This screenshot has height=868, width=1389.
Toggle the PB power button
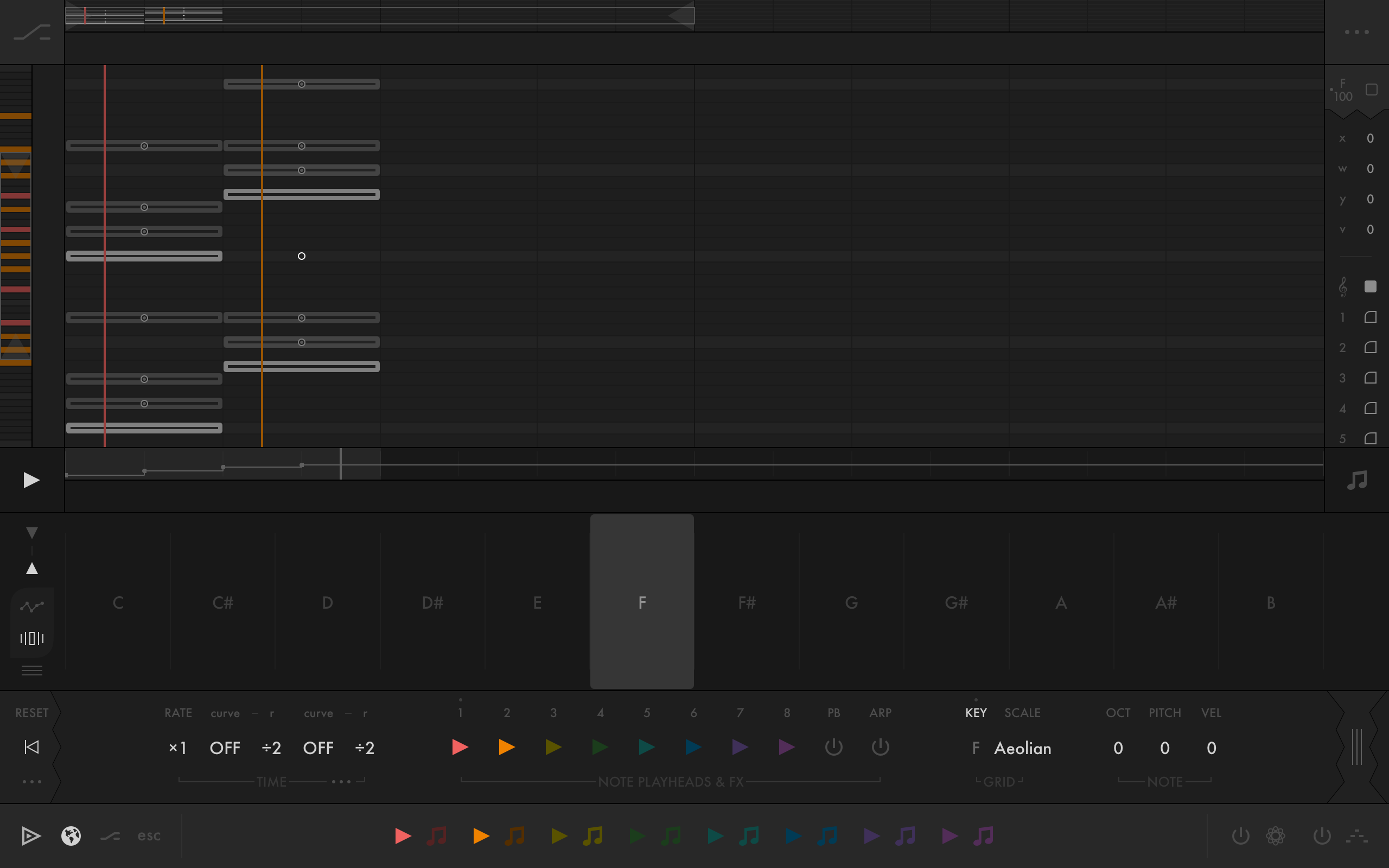pyautogui.click(x=833, y=747)
